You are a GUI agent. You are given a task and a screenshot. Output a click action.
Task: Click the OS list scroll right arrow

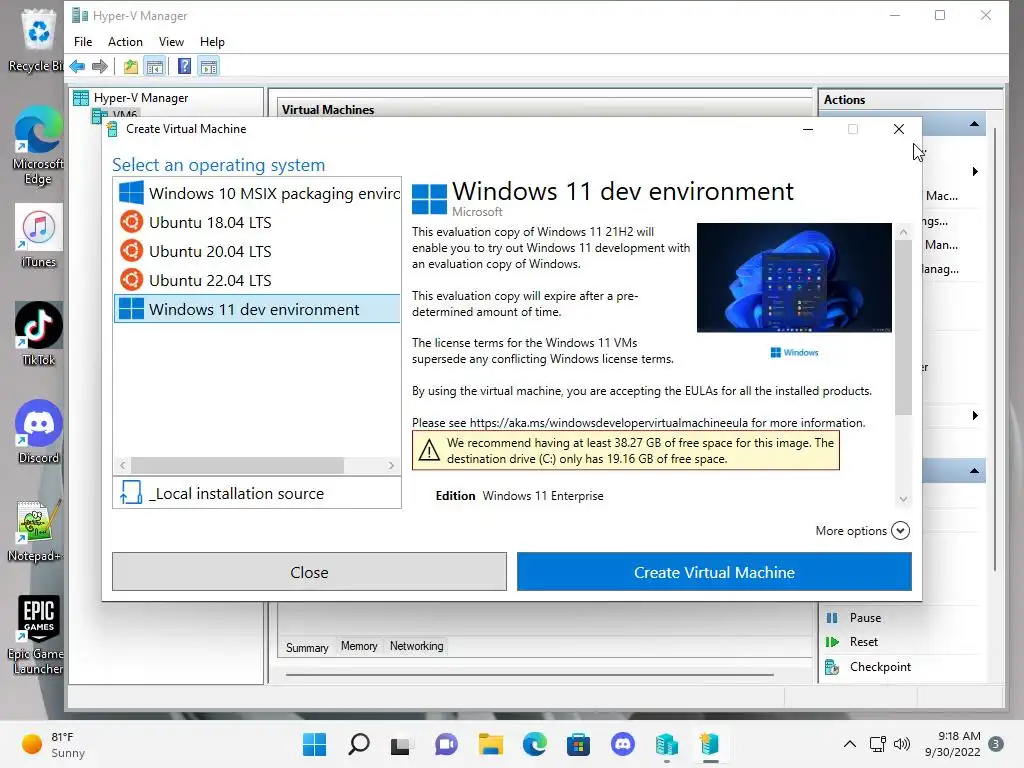pos(391,466)
